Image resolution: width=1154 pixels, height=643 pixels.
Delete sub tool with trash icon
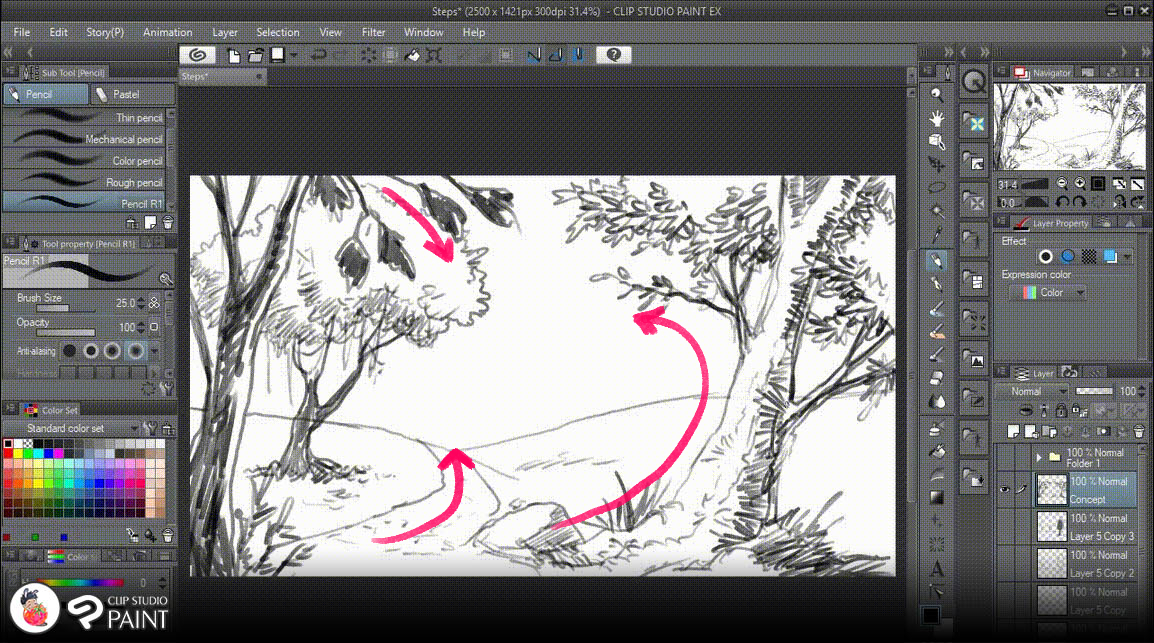point(168,223)
